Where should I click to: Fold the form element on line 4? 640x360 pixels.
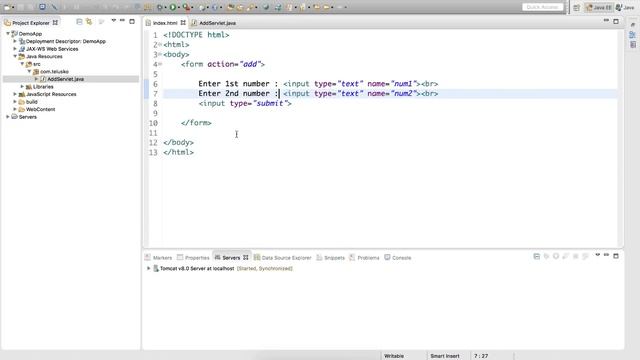160,64
